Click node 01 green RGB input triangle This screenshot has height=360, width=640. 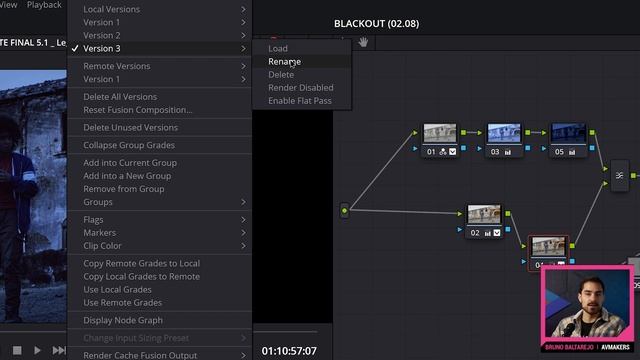pyautogui.click(x=415, y=133)
